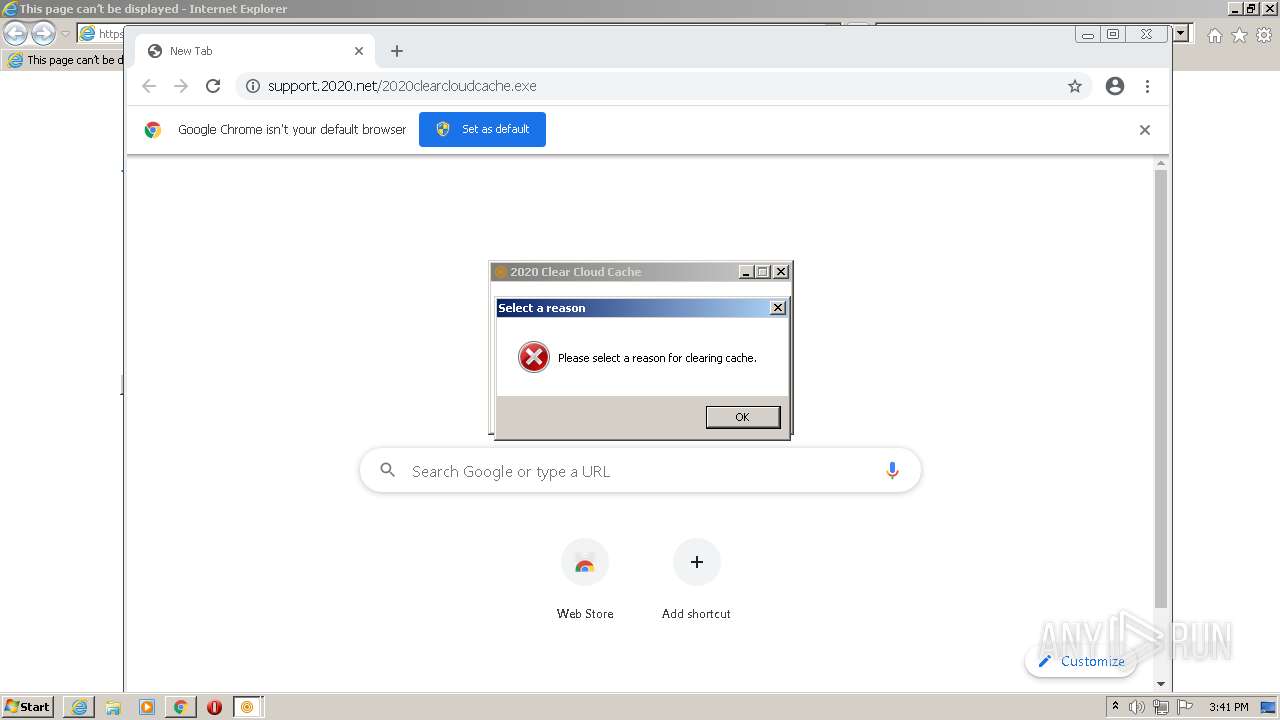Open Internet Explorer's Home icon
The image size is (1280, 720).
coord(1214,35)
